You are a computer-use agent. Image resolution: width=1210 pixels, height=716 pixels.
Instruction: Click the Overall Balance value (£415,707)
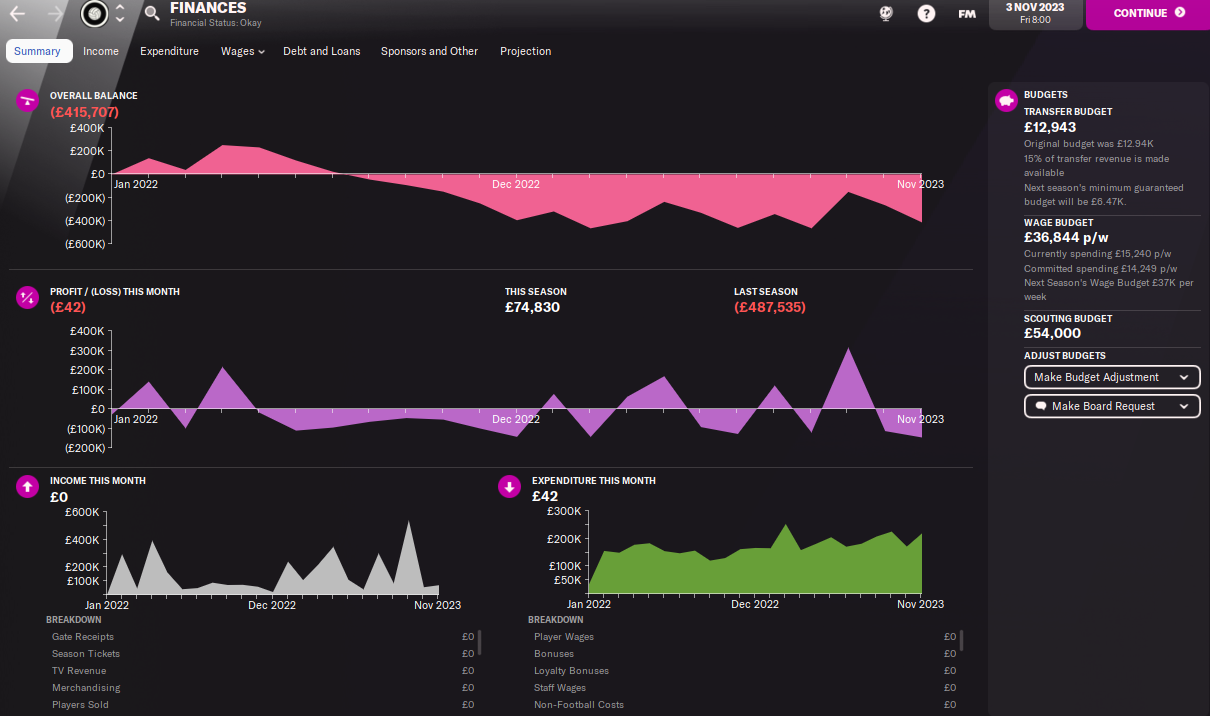click(84, 112)
